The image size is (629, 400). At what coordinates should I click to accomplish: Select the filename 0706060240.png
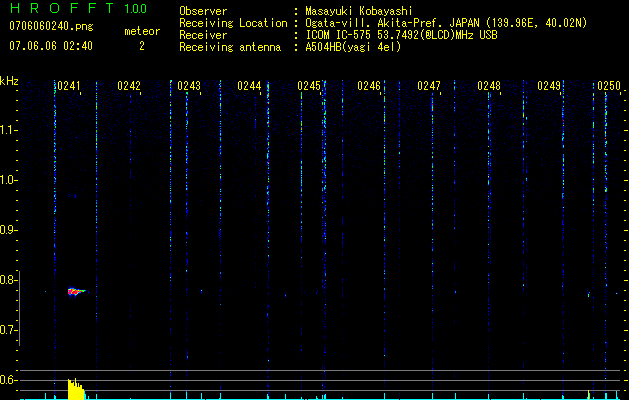click(x=51, y=27)
